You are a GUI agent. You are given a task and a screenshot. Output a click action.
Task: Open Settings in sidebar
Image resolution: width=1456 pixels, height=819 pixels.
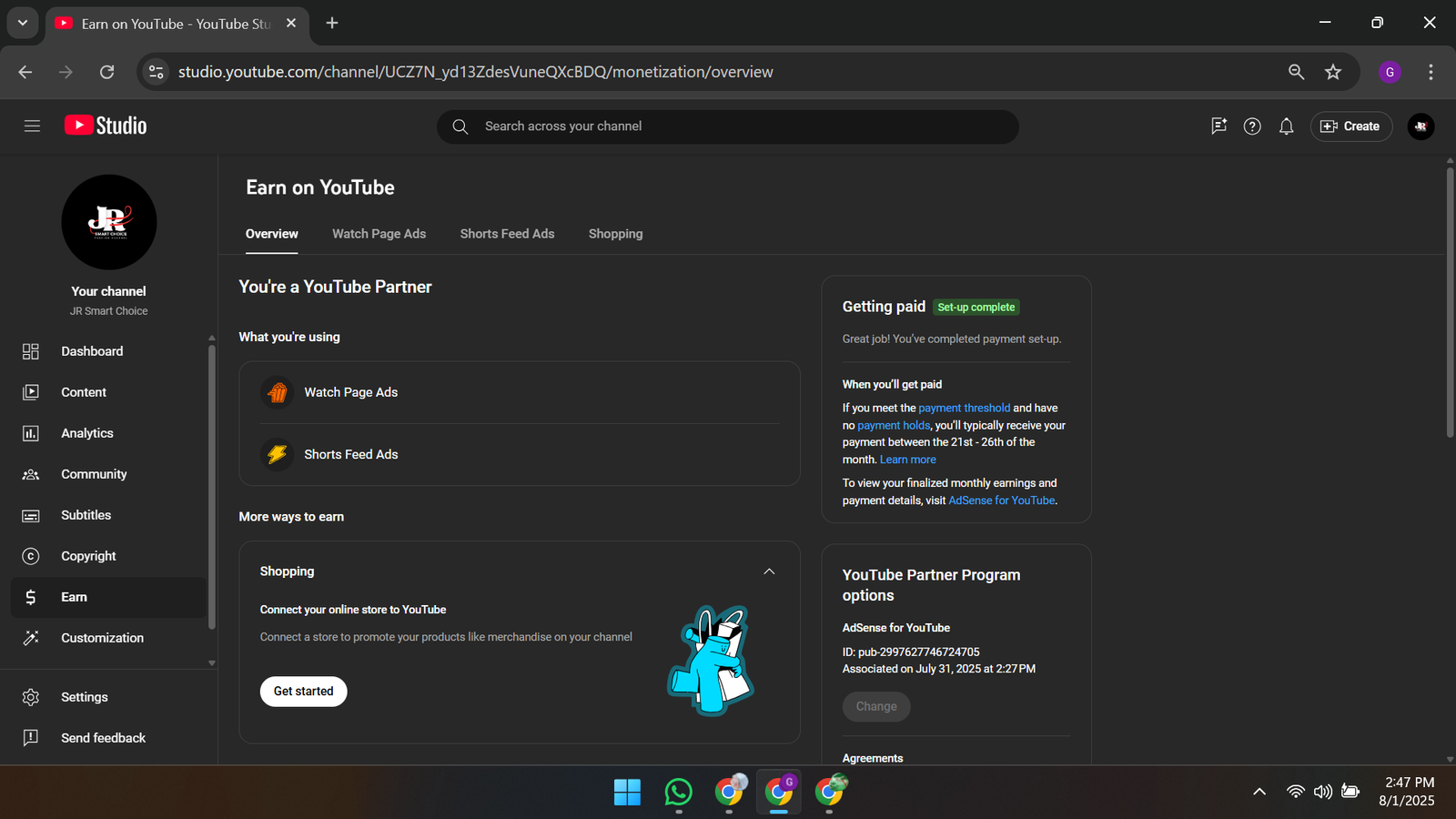click(109, 697)
